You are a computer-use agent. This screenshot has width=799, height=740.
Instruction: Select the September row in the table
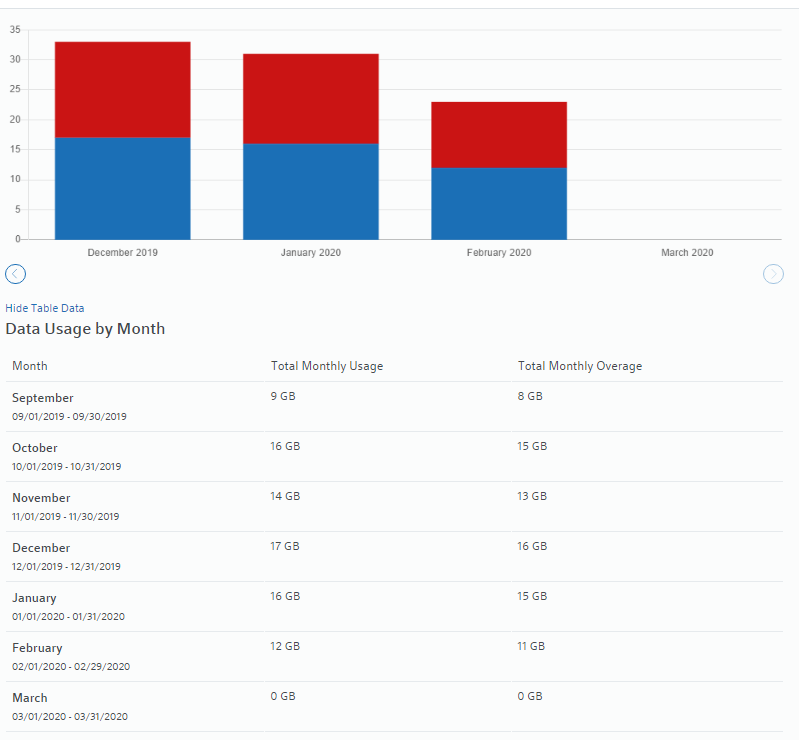tap(43, 398)
